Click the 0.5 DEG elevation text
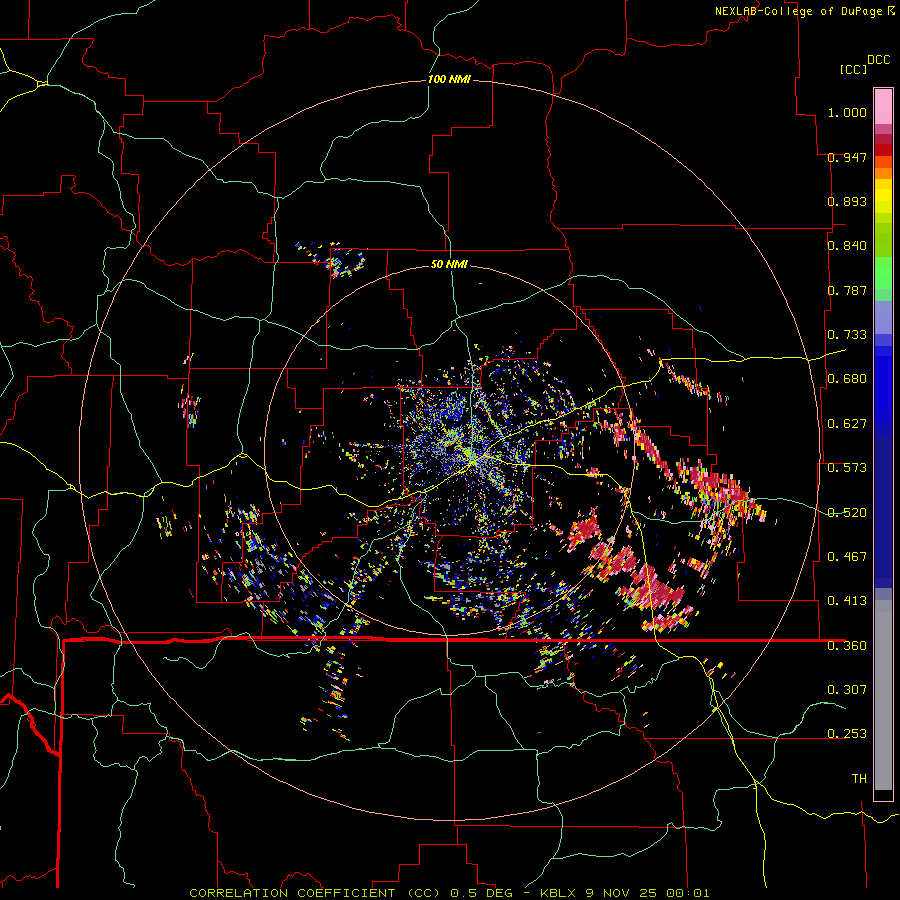900x900 pixels. click(x=481, y=893)
